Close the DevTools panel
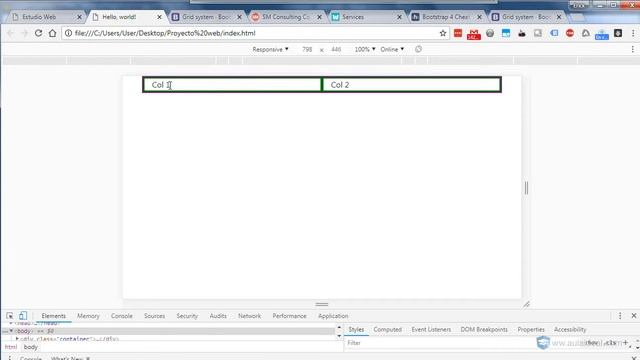Image resolution: width=640 pixels, height=360 pixels. coord(634,316)
